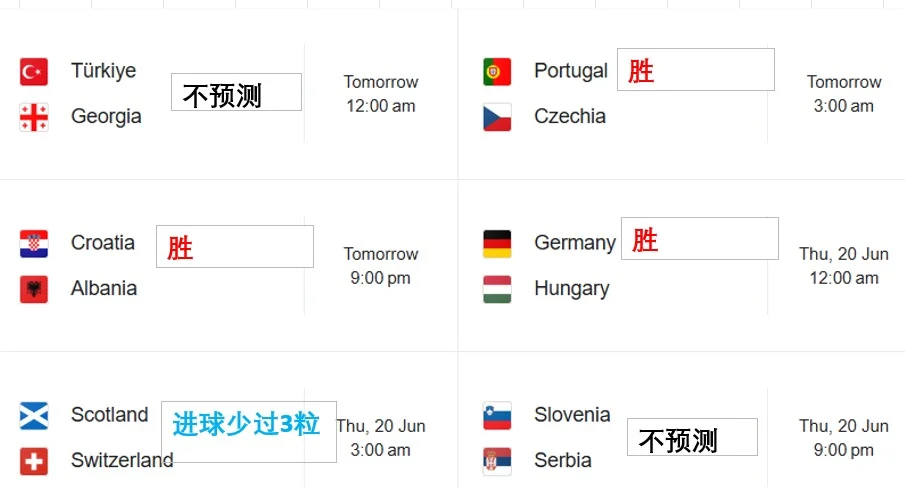Click the Serbia flag icon
Viewport: 905px width, 488px height.
coord(497,461)
